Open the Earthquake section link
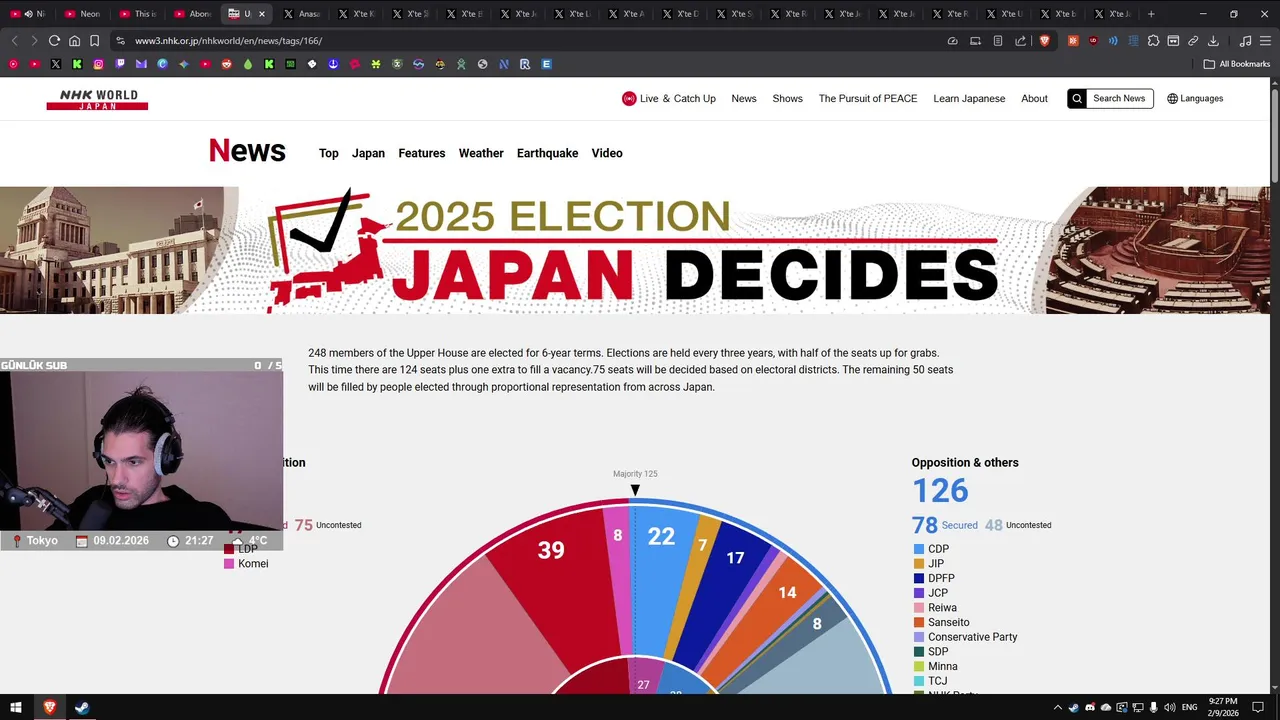Screen dimensions: 1280x720 pyautogui.click(x=547, y=153)
